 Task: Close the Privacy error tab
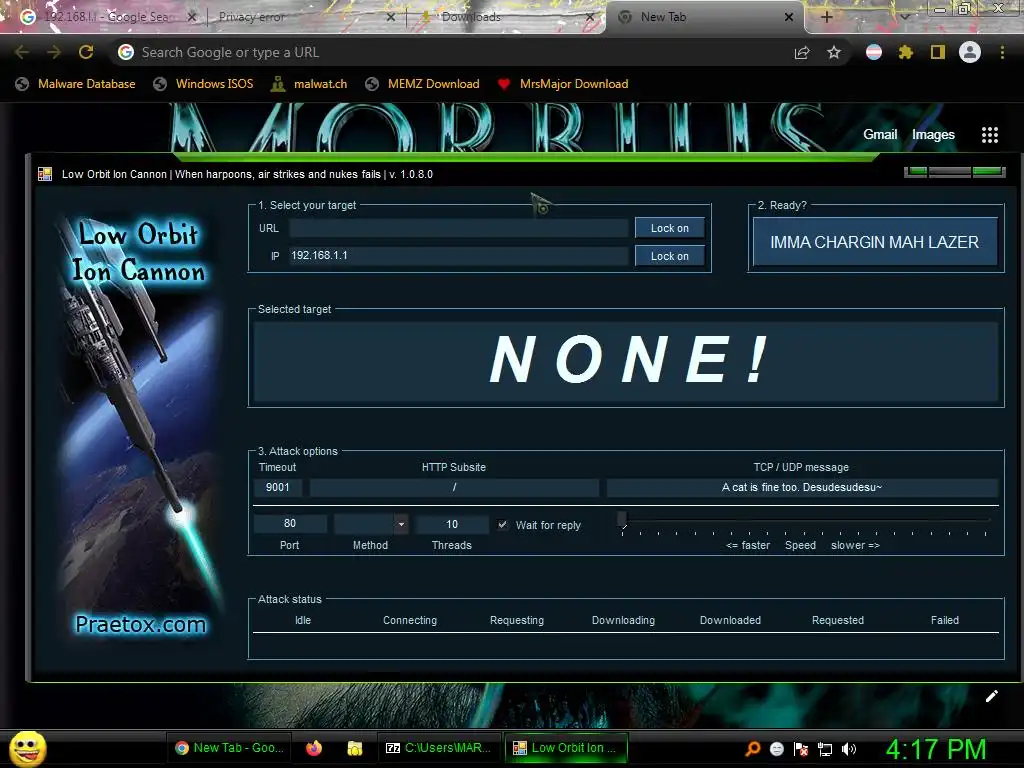point(391,17)
